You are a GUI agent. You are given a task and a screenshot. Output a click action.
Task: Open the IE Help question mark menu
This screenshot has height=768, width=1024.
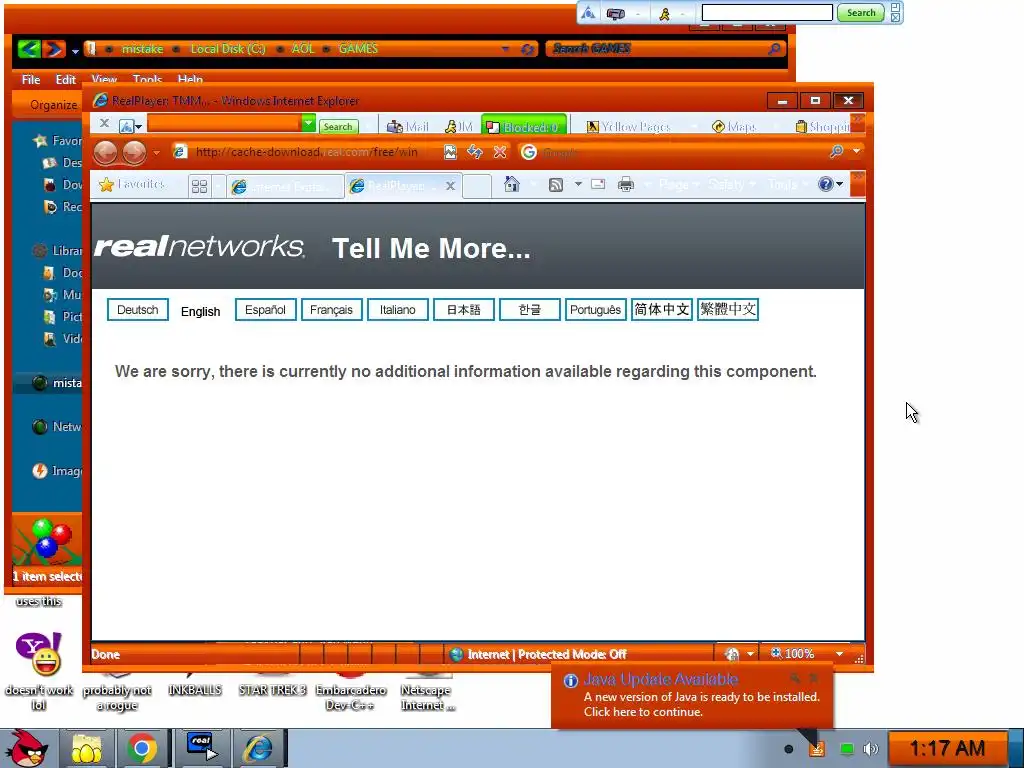click(830, 184)
